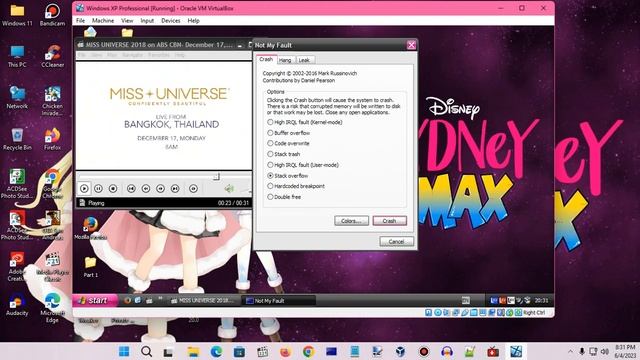Launch Bandicam from the desktop
This screenshot has width=640, height=360.
[52, 14]
